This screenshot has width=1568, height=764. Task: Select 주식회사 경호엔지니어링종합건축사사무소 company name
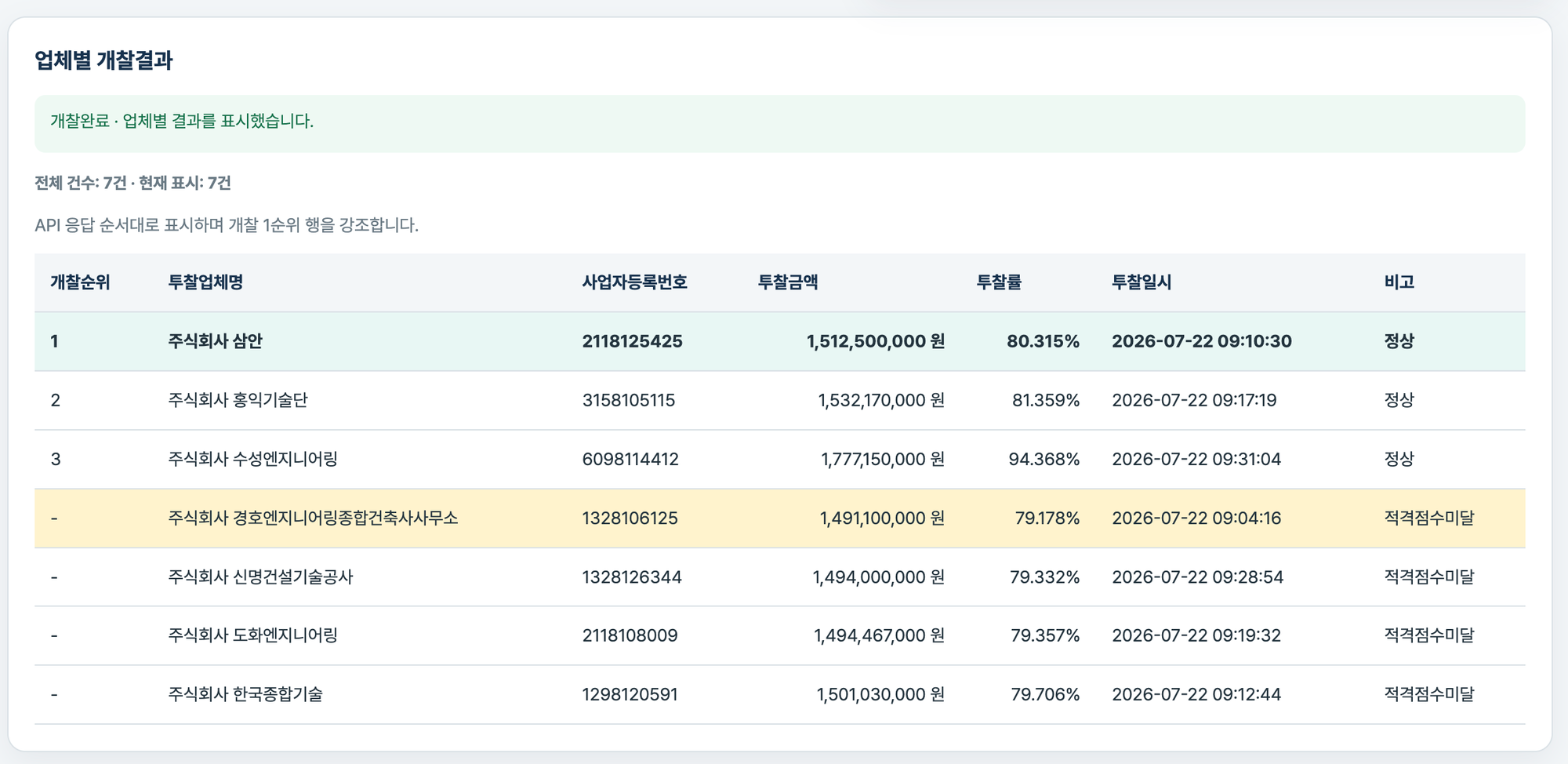[x=313, y=518]
